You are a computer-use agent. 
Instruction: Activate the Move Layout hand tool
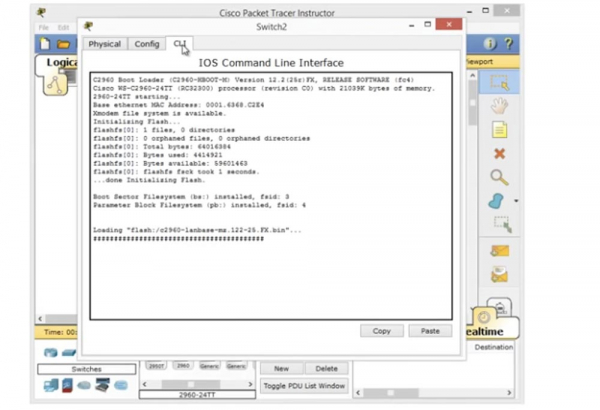pos(500,105)
